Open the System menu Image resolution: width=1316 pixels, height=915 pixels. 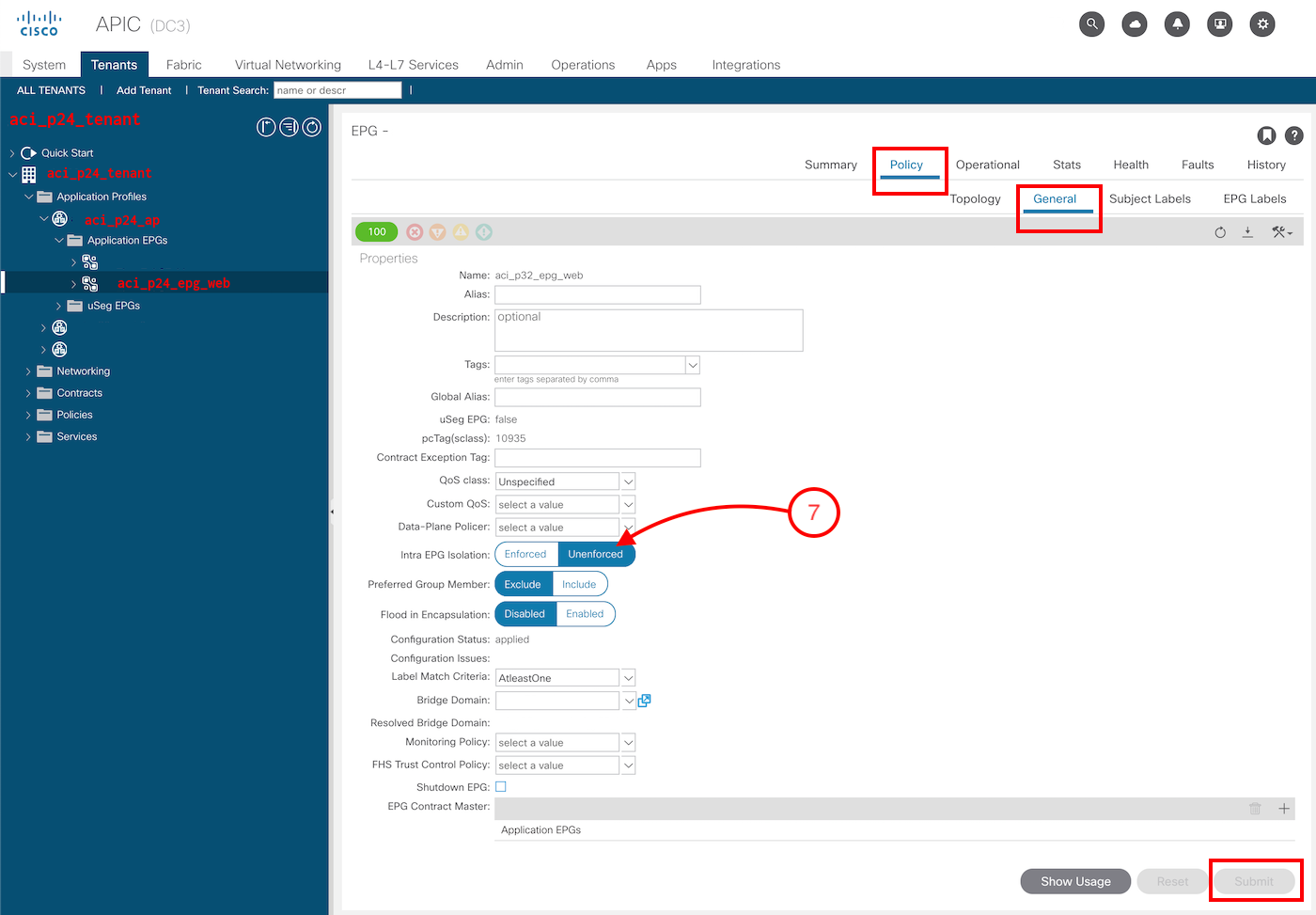click(x=44, y=65)
